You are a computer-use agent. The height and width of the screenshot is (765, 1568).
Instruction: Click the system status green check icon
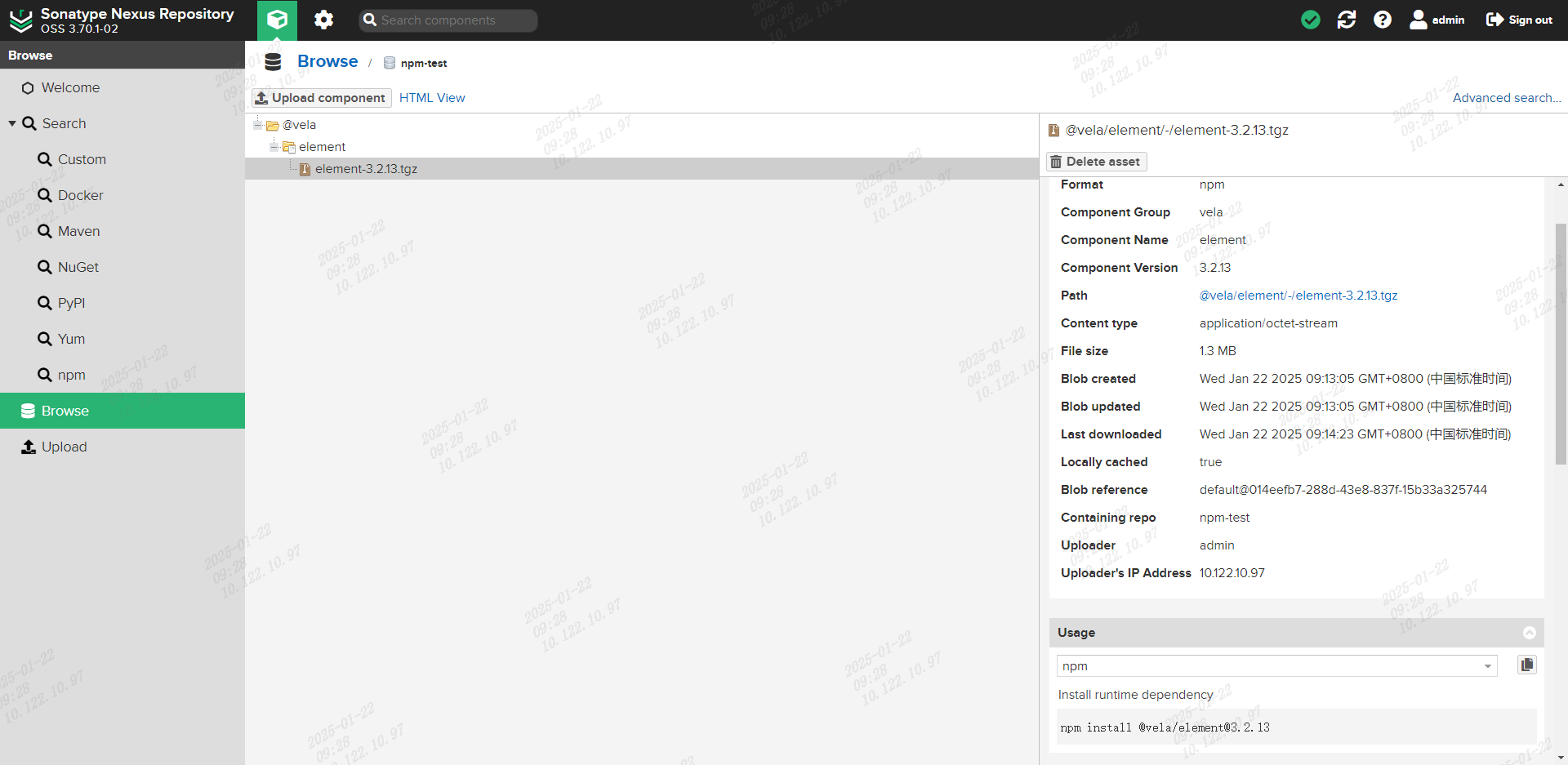[x=1310, y=20]
